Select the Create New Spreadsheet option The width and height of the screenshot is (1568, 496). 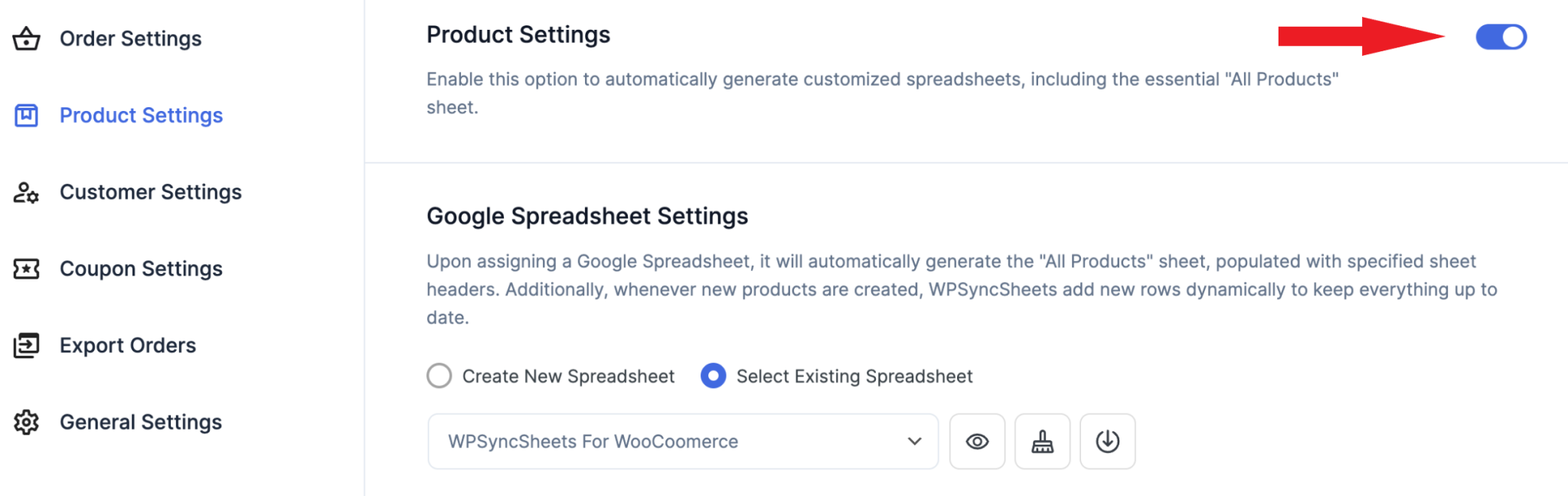(x=439, y=376)
